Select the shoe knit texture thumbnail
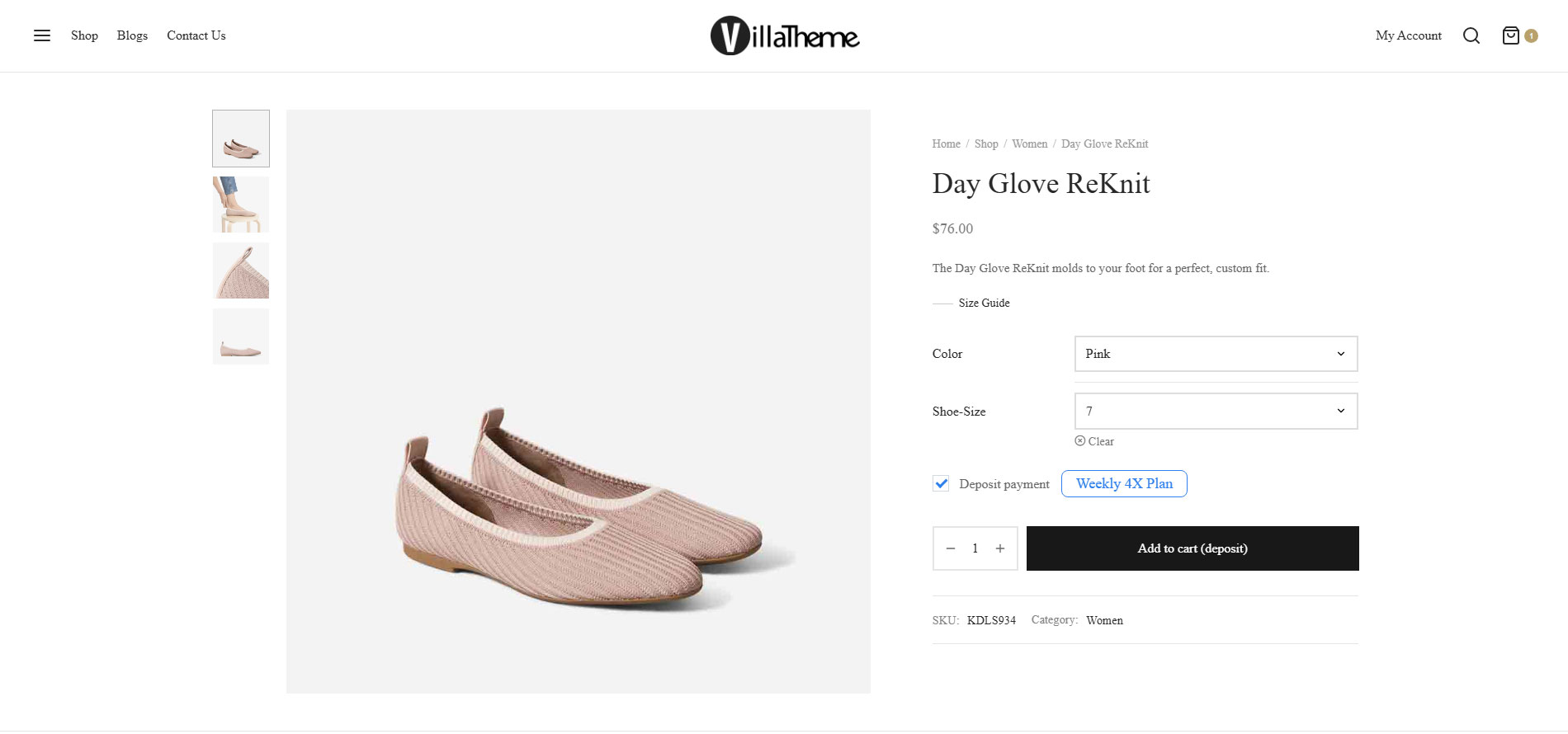The image size is (1568, 734). coord(241,271)
